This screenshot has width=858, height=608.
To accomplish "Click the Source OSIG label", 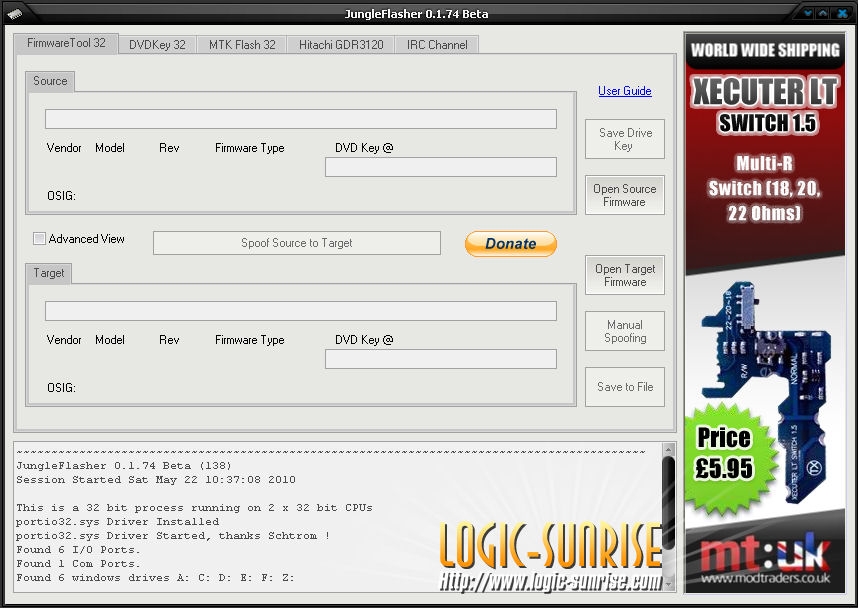I will (x=61, y=196).
